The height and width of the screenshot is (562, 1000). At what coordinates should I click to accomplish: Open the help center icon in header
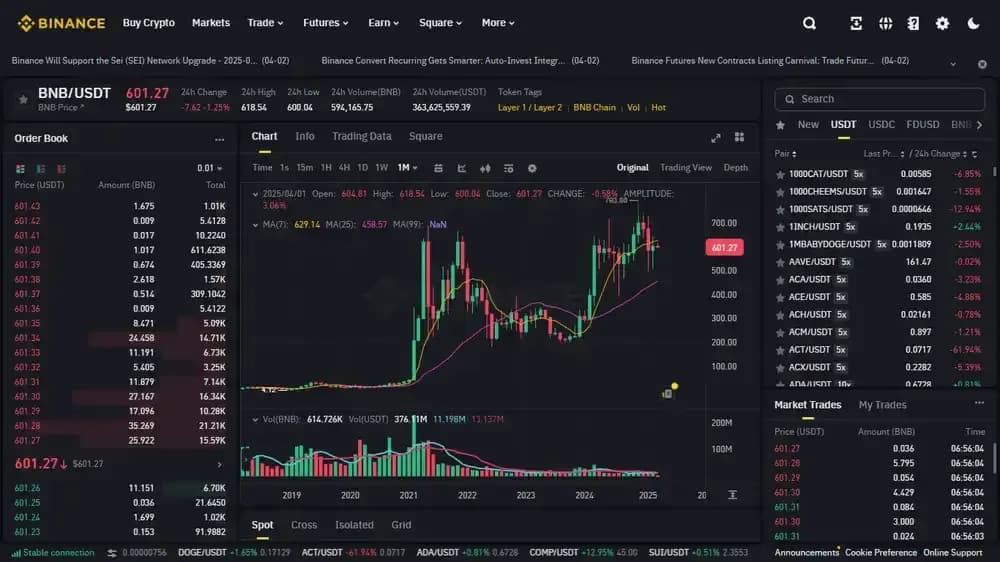pyautogui.click(x=913, y=23)
